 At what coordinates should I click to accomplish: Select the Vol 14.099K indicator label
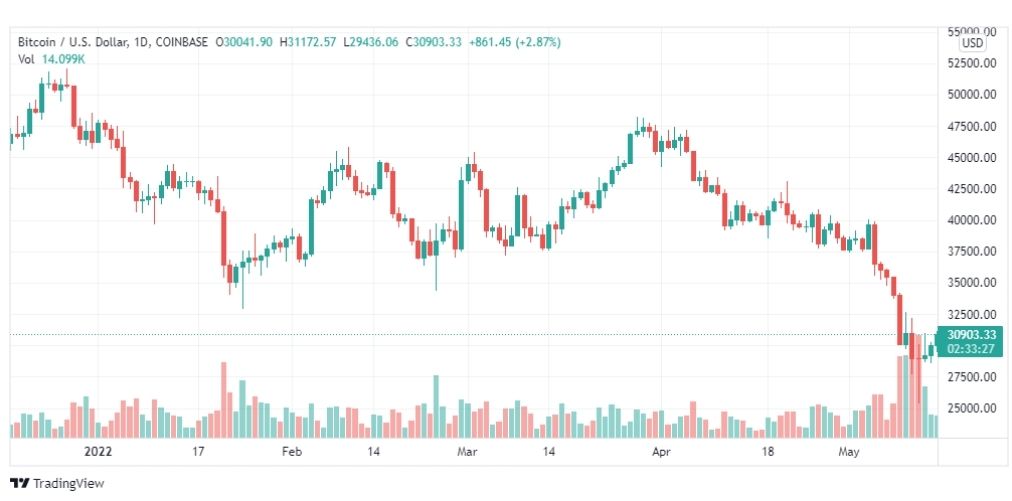[51, 59]
